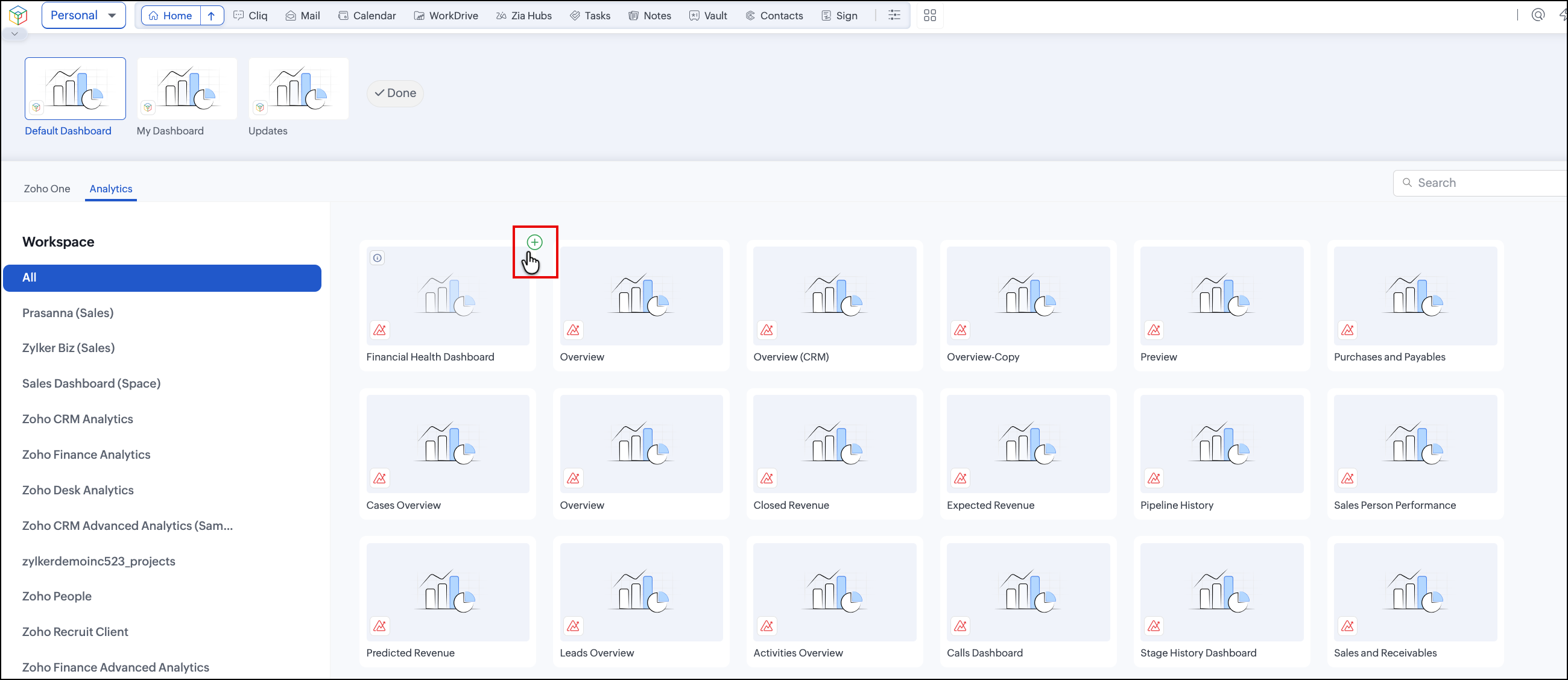Open Sign from the top navigation
Image resolution: width=1568 pixels, height=680 pixels.
839,16
